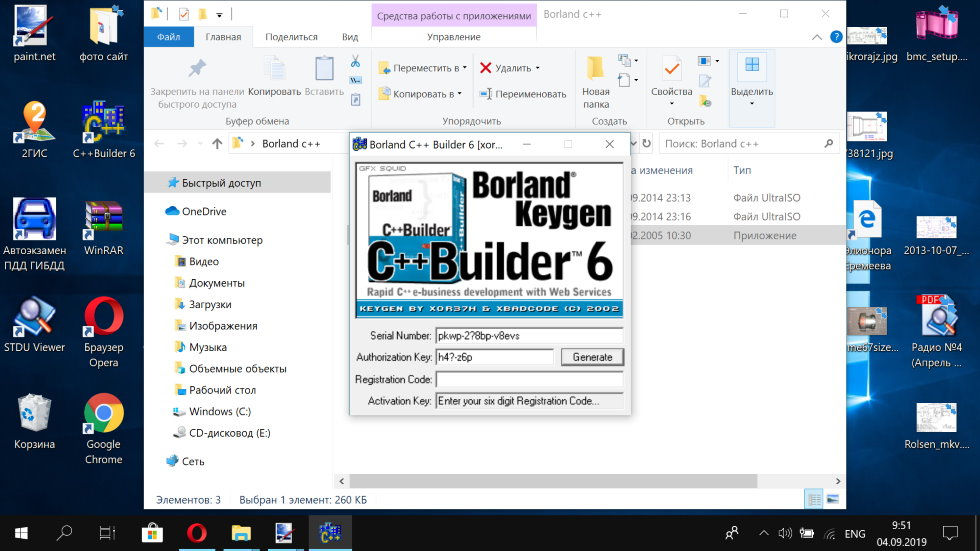Expand the Удалить dropdown arrow

(538, 68)
